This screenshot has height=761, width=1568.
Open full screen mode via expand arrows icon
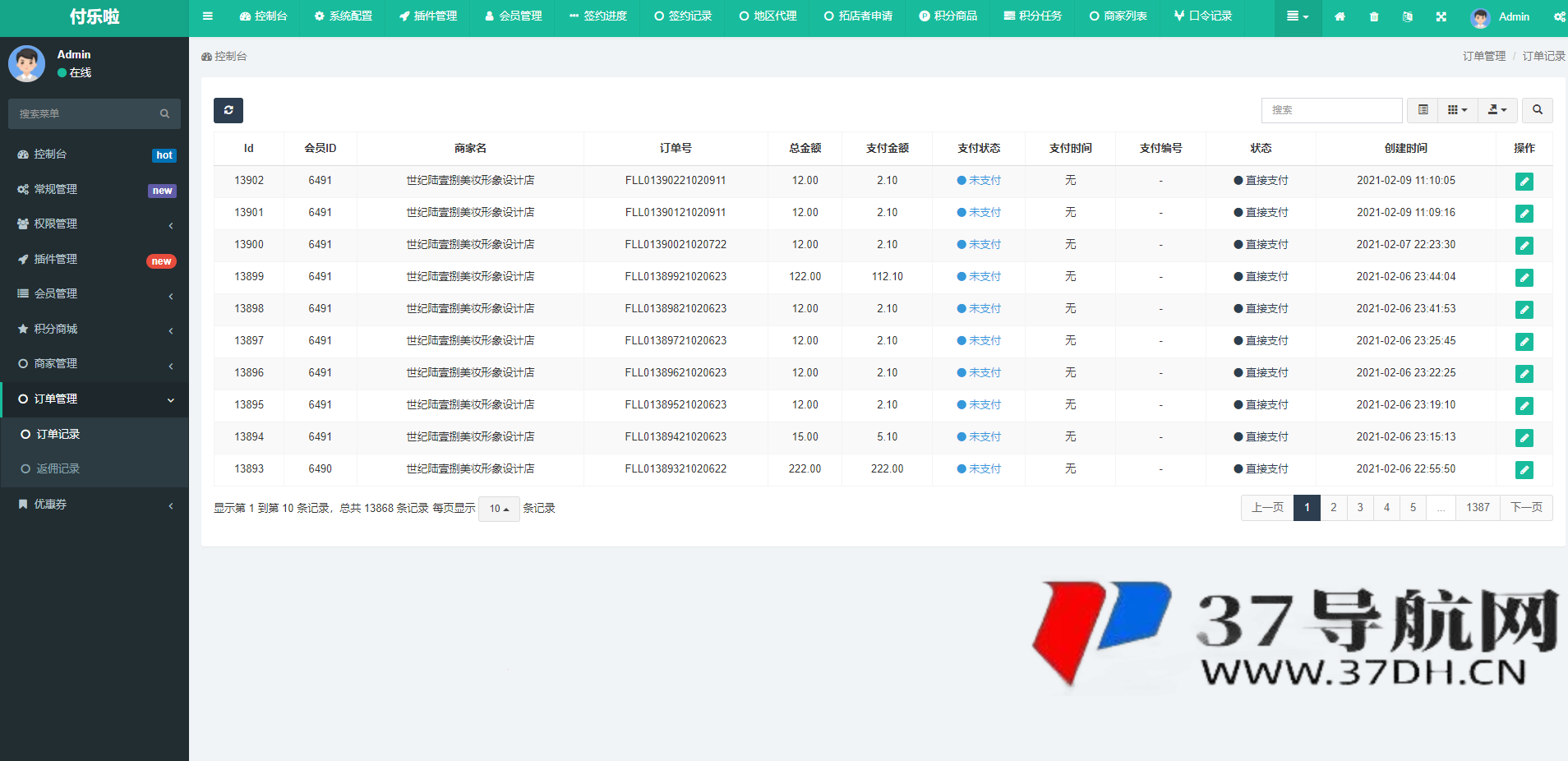pyautogui.click(x=1441, y=16)
